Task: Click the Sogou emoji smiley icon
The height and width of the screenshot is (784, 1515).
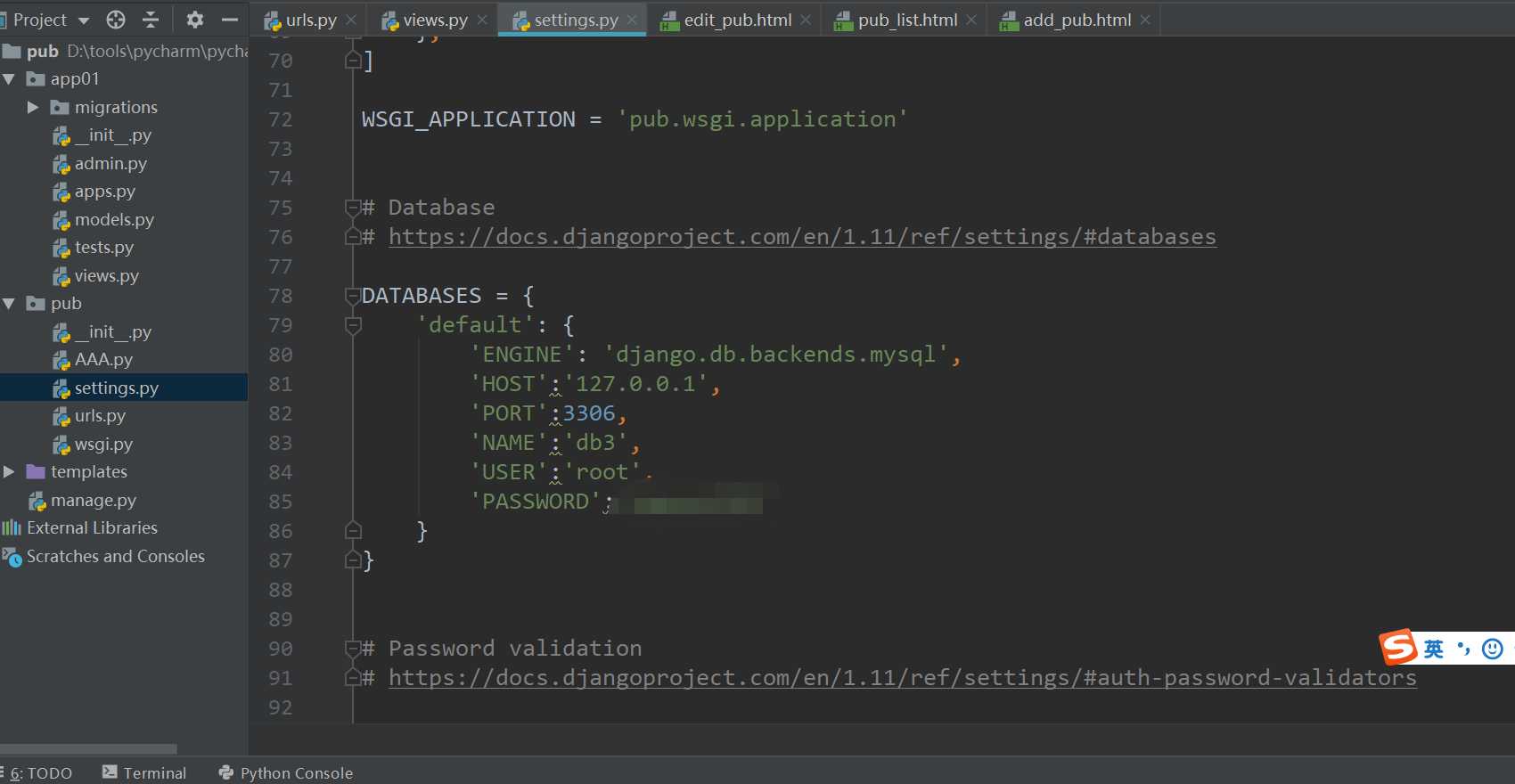Action: coord(1493,649)
